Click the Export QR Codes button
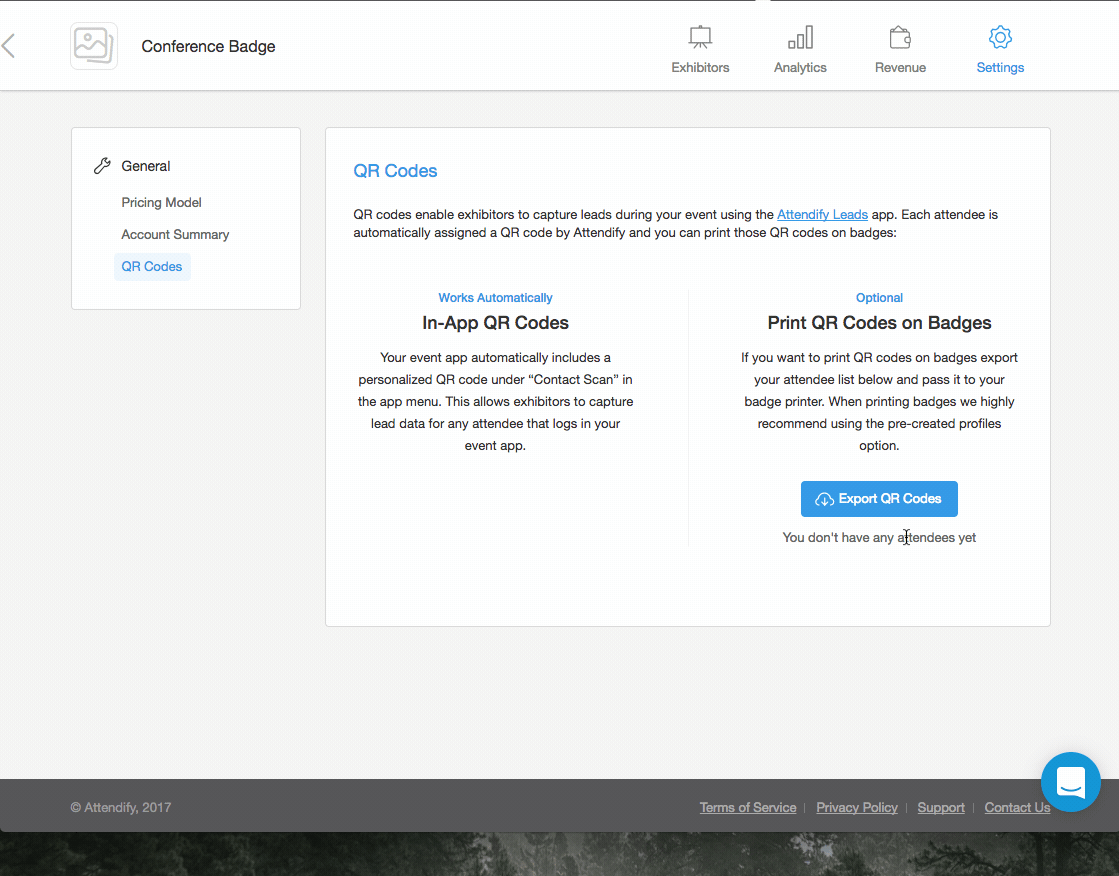Image resolution: width=1119 pixels, height=876 pixels. 879,499
